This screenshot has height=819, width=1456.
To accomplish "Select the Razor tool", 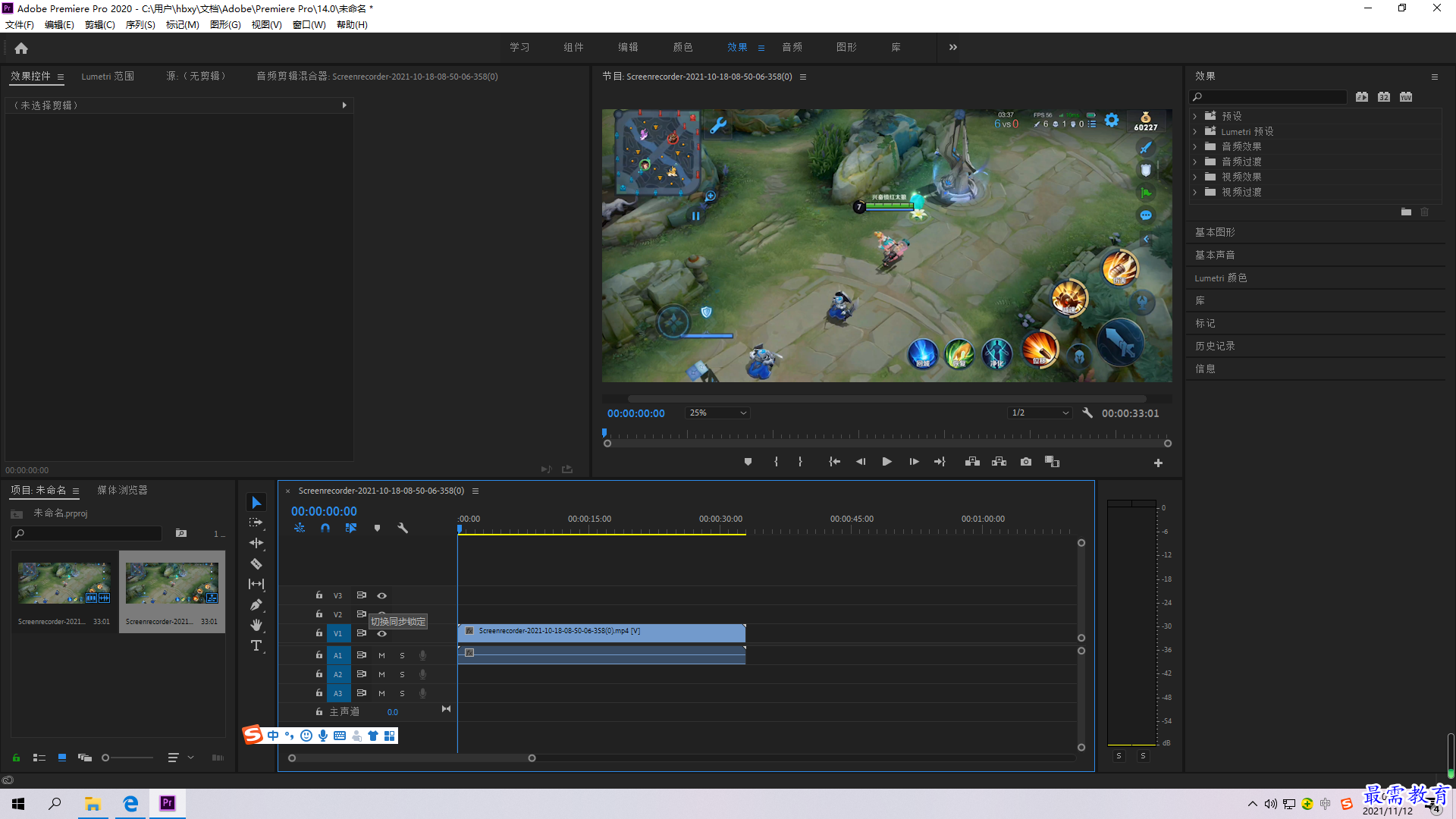I will pyautogui.click(x=256, y=563).
